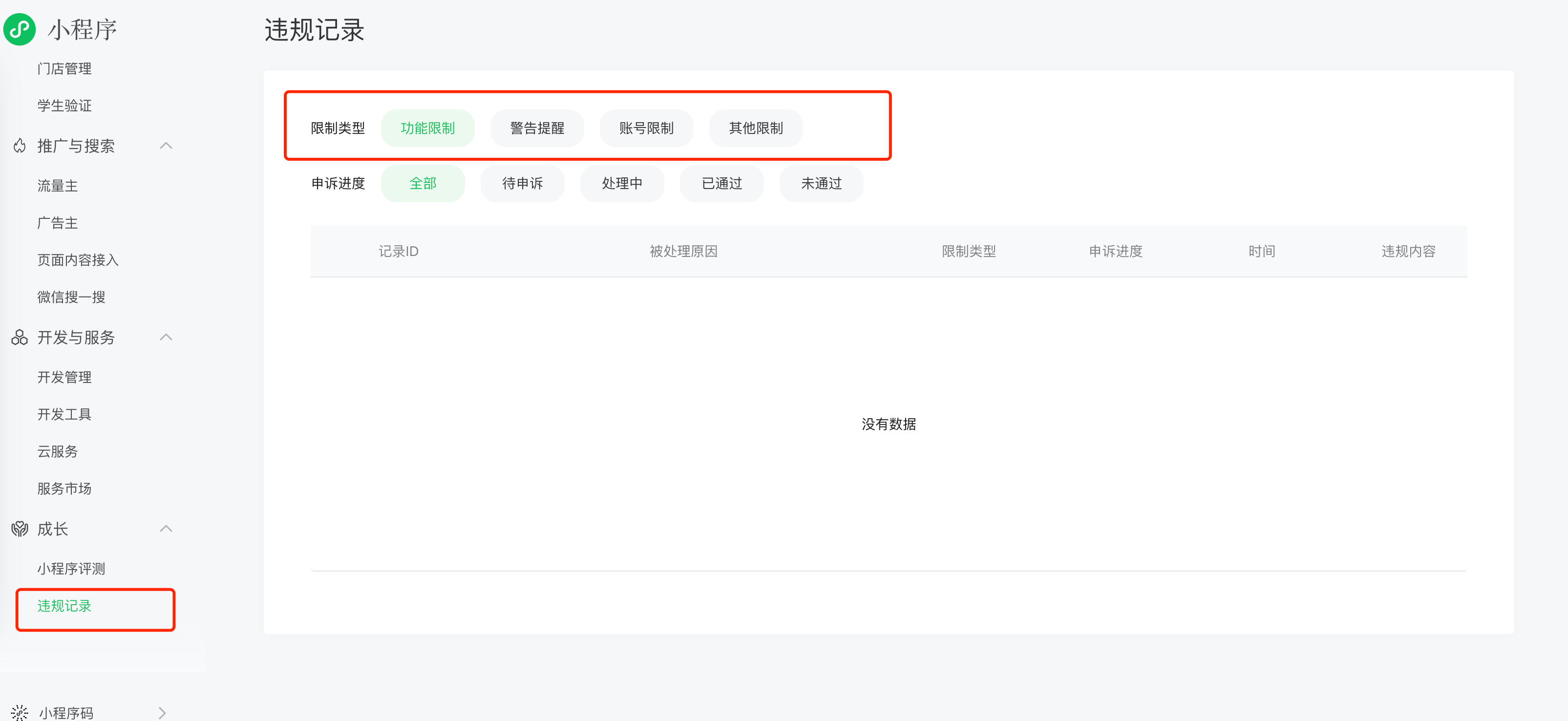Open 云服务 in the sidebar
Screen dimensions: 1568x721
pos(58,451)
